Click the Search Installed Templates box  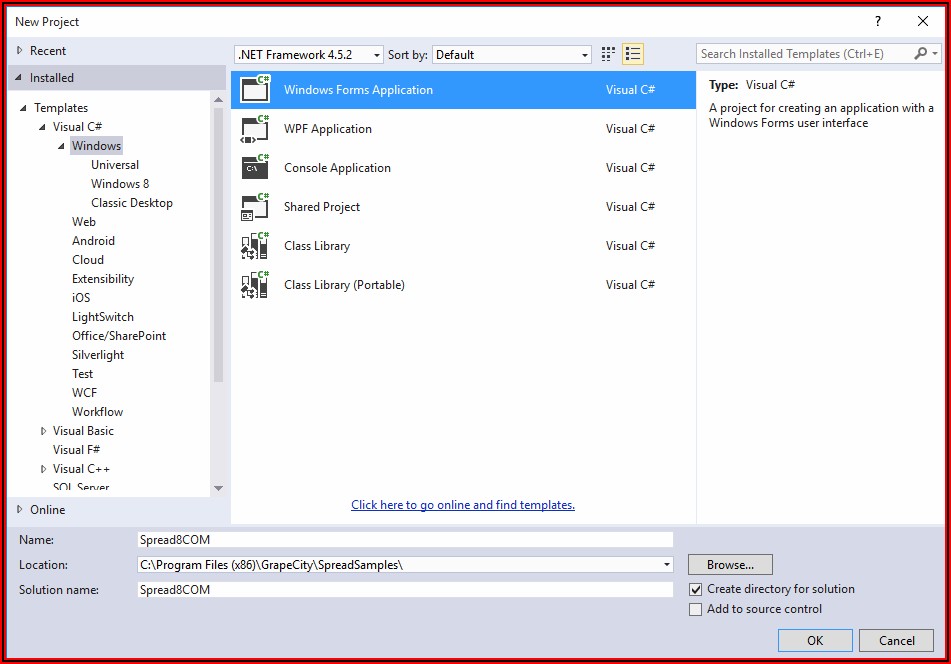pos(805,54)
